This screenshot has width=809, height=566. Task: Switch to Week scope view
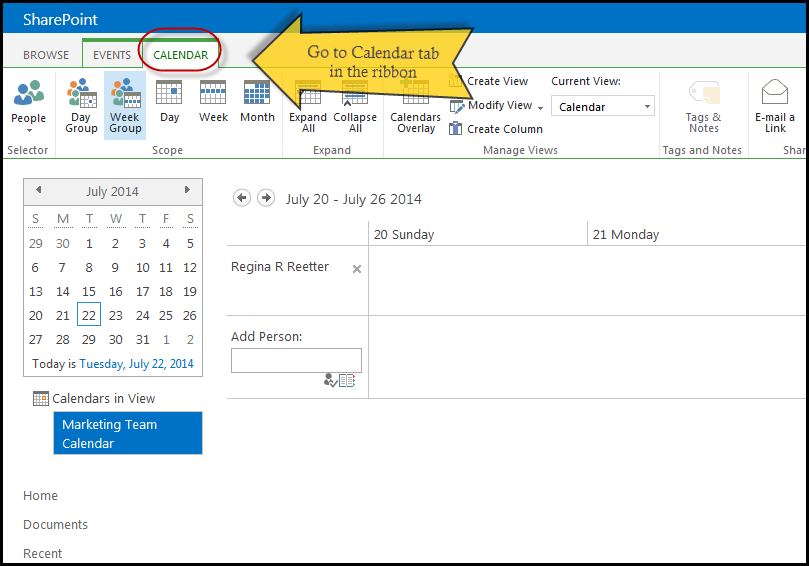coord(213,102)
